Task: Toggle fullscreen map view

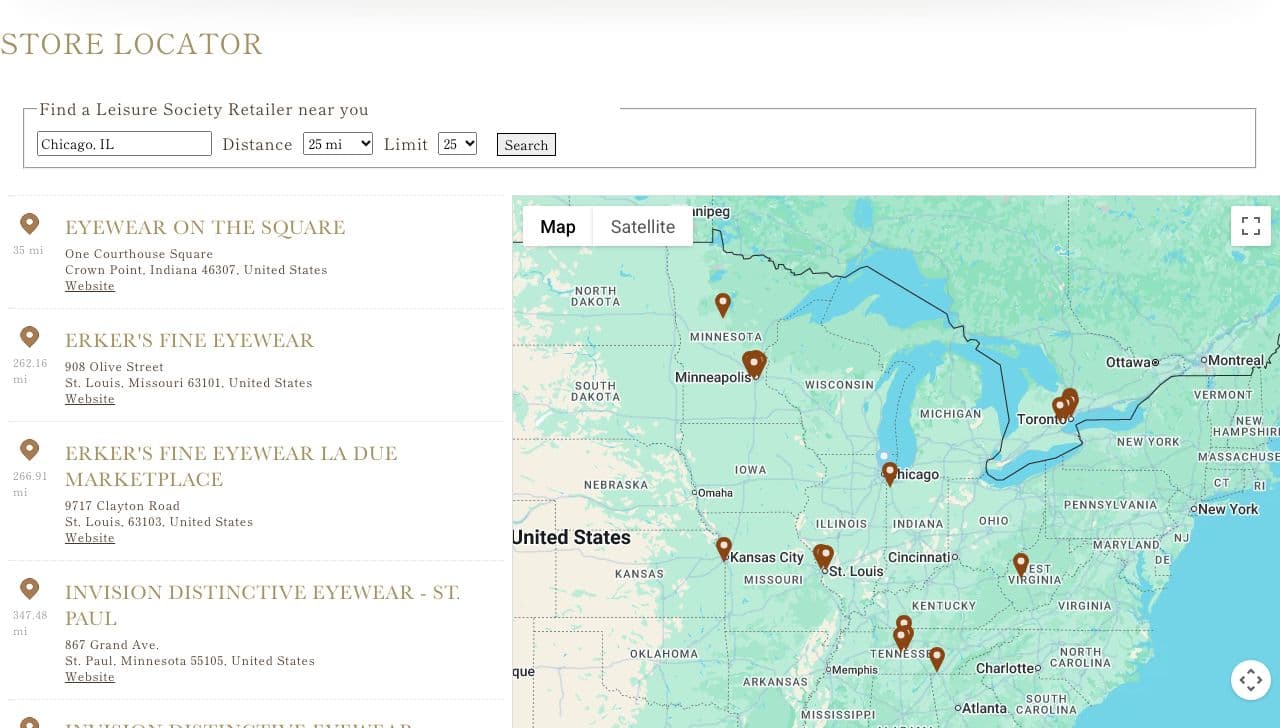Action: click(x=1250, y=226)
